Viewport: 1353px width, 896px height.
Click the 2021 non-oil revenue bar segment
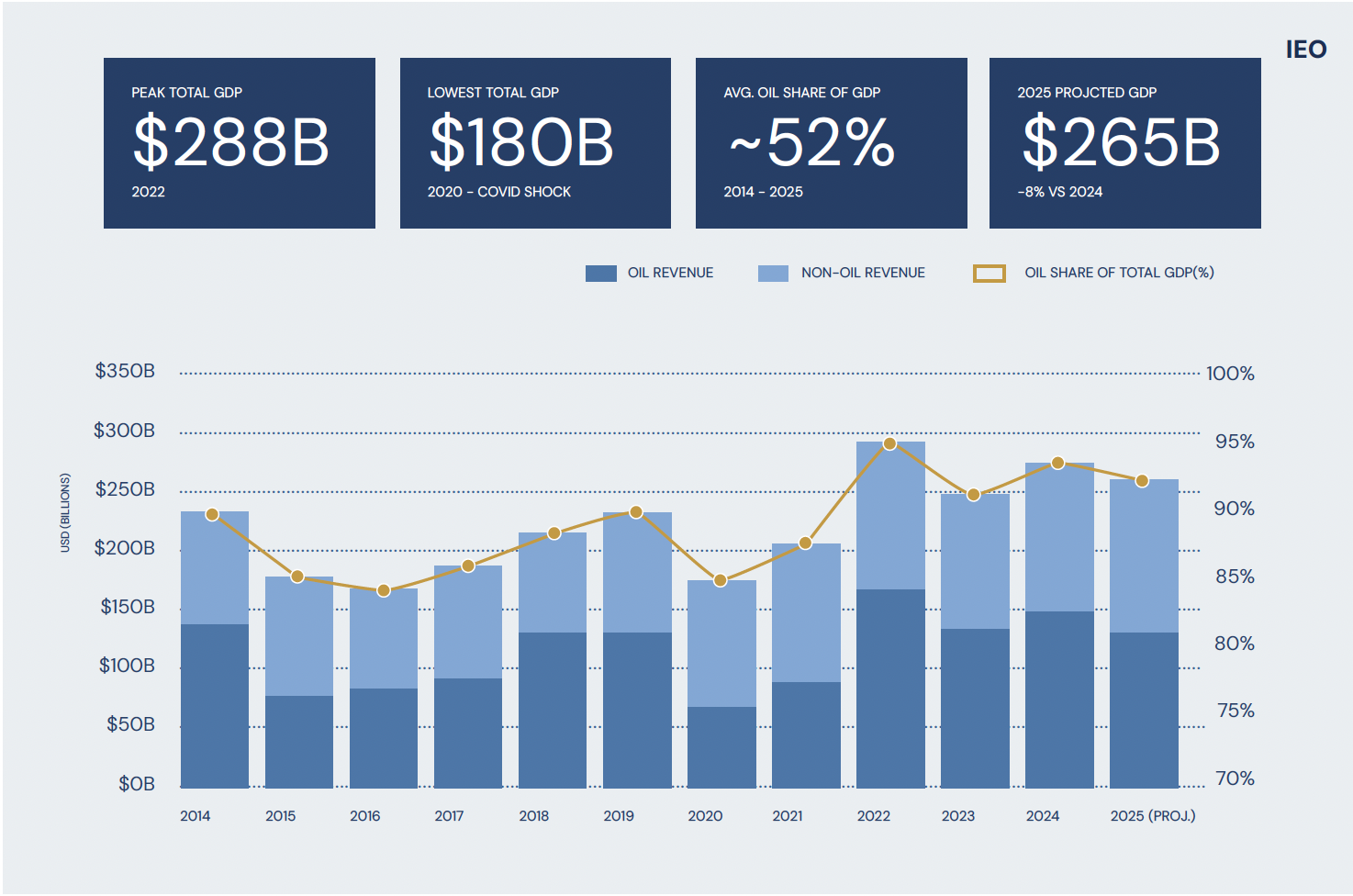806,612
